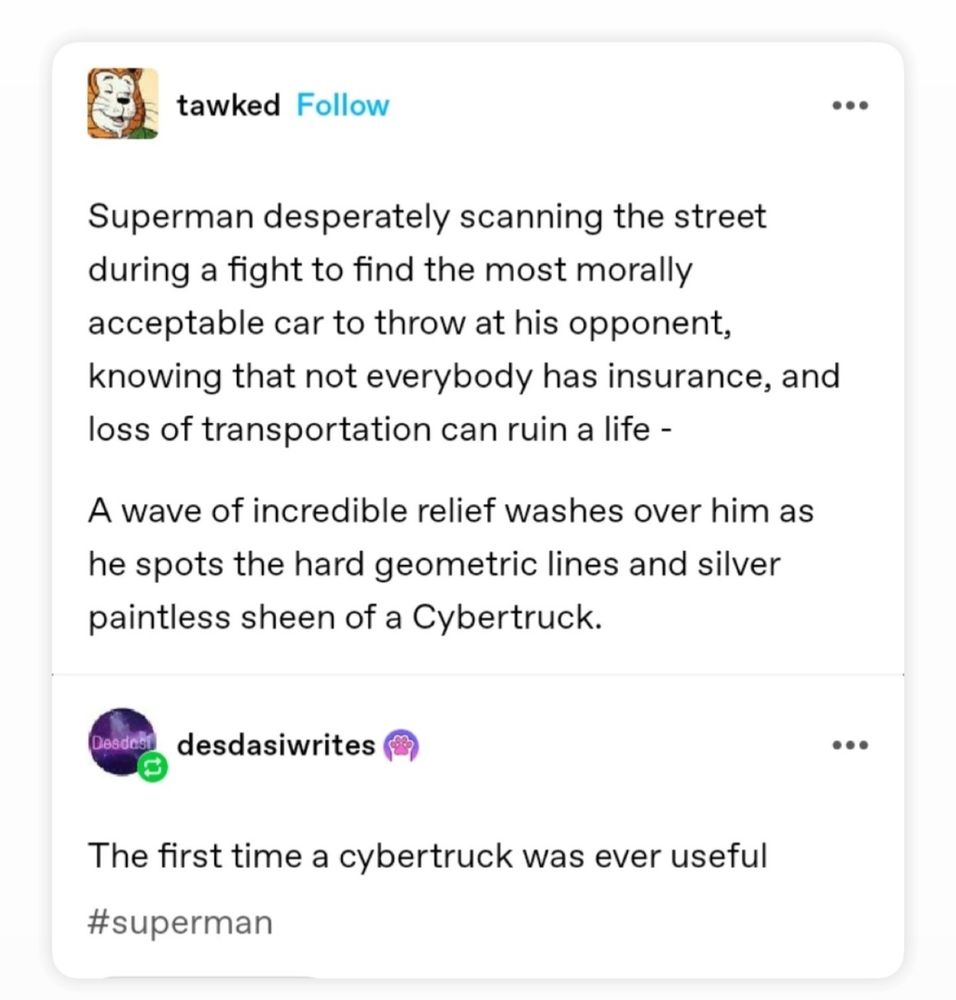Visit the desdasiwrites blog via username
The width and height of the screenshot is (956, 1000).
click(276, 745)
